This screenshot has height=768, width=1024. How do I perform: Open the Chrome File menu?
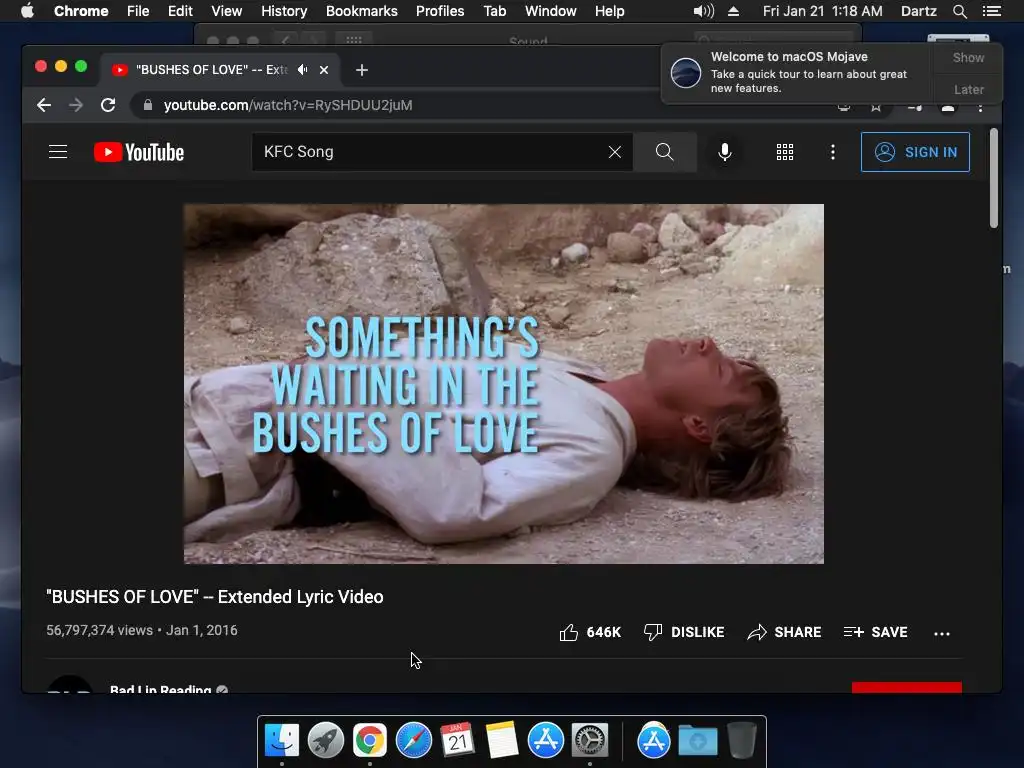pos(138,11)
